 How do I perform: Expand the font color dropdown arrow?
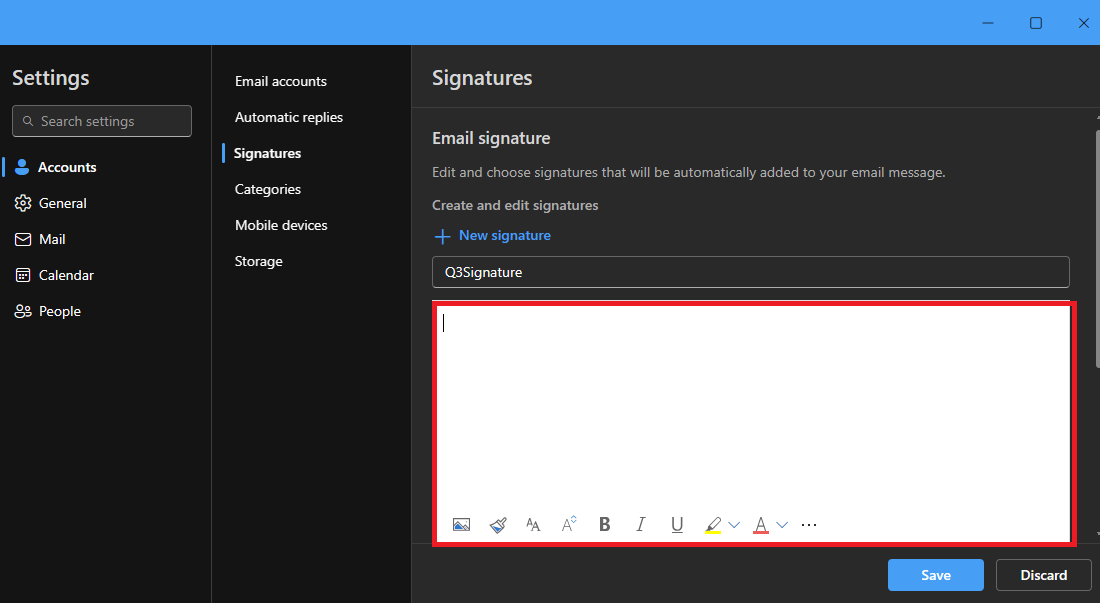(x=782, y=525)
